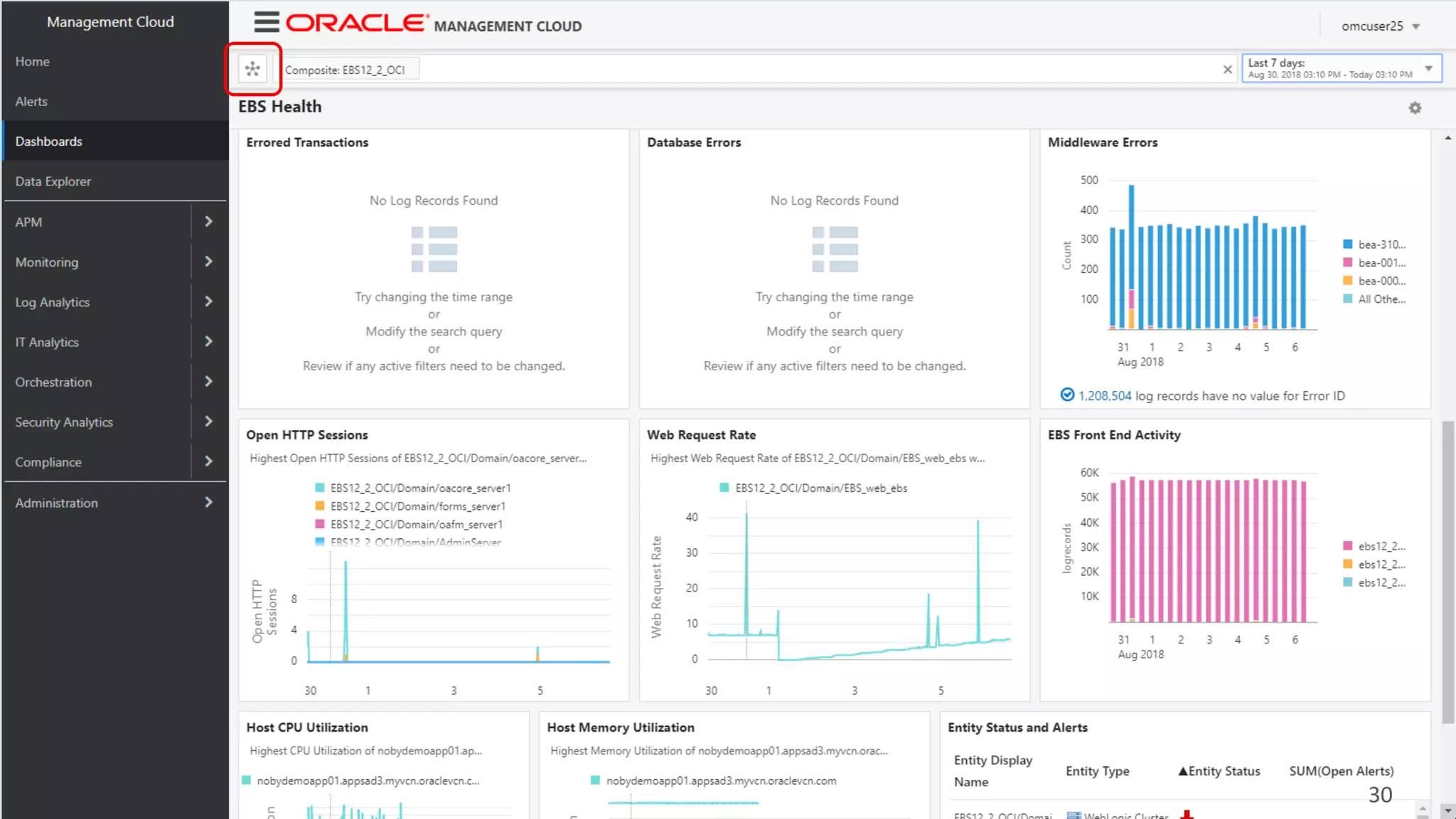Open EBS Health dashboard settings gear

(x=1415, y=108)
